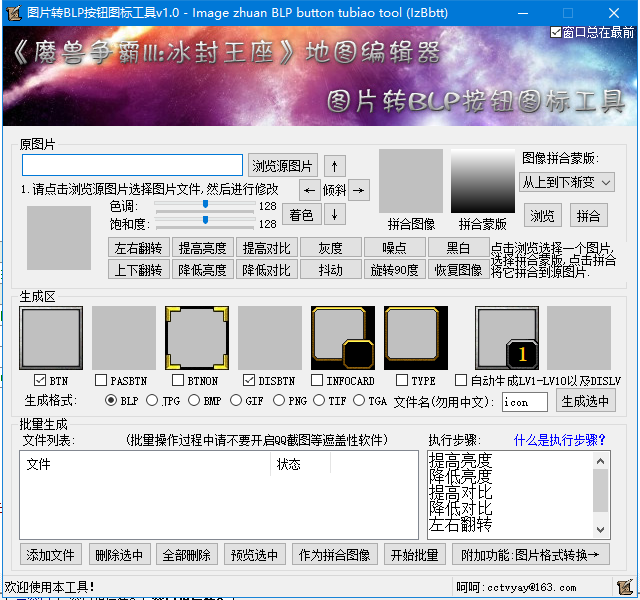The width and height of the screenshot is (640, 600).
Task: Click the source image preview thumbnail
Action: [59, 238]
